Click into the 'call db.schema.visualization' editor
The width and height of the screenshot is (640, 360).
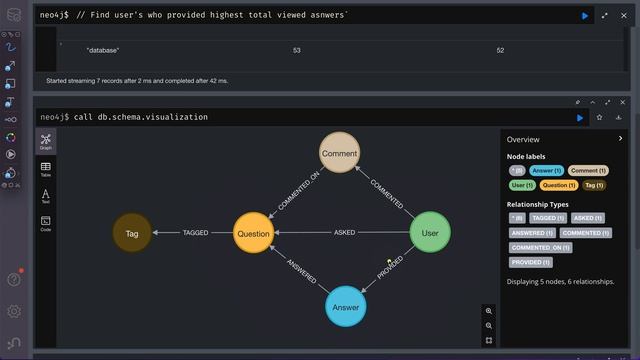click(312, 117)
